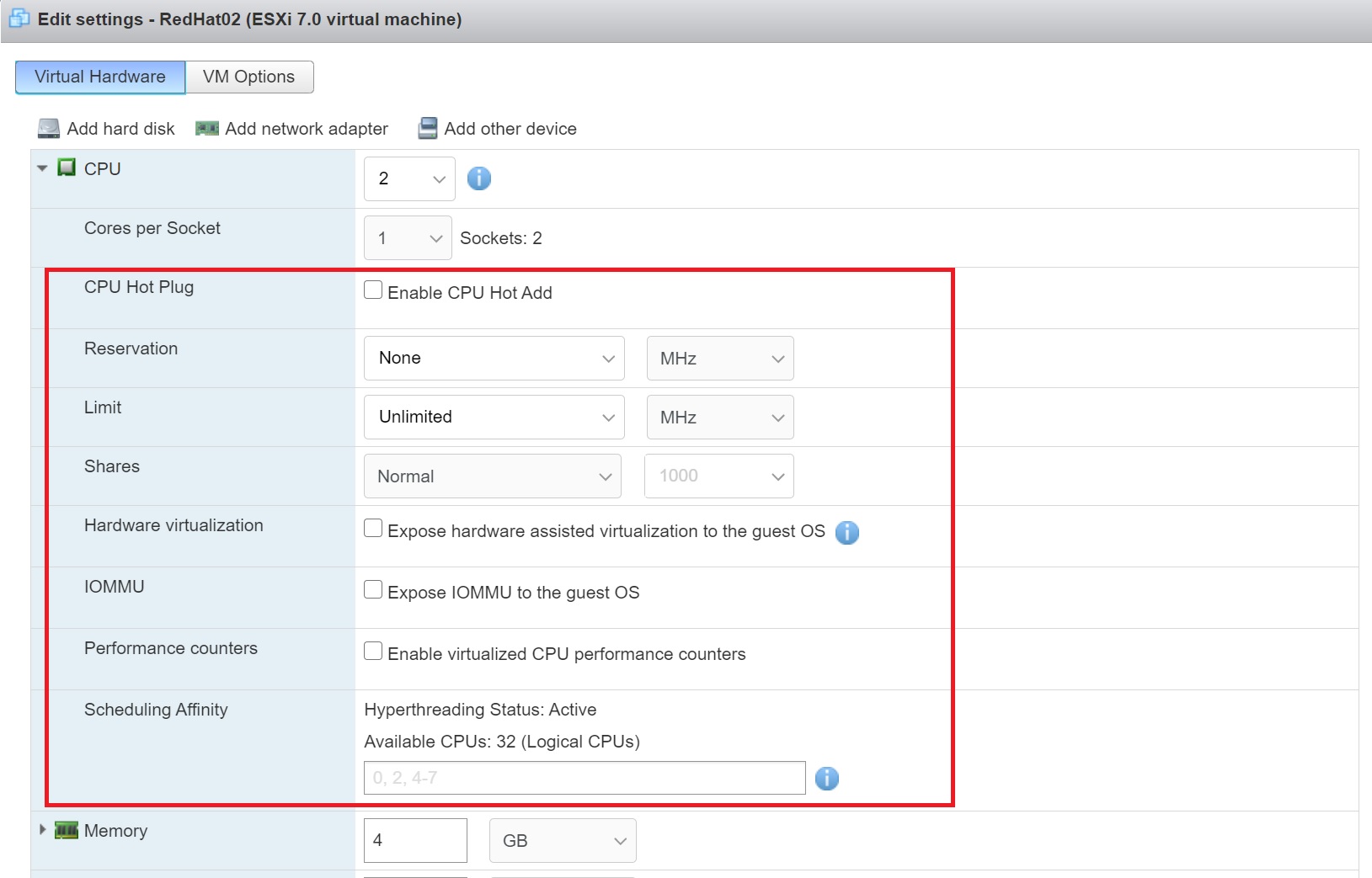Enable virtualized CPU performance counters
This screenshot has height=878, width=1372.
pos(373,652)
